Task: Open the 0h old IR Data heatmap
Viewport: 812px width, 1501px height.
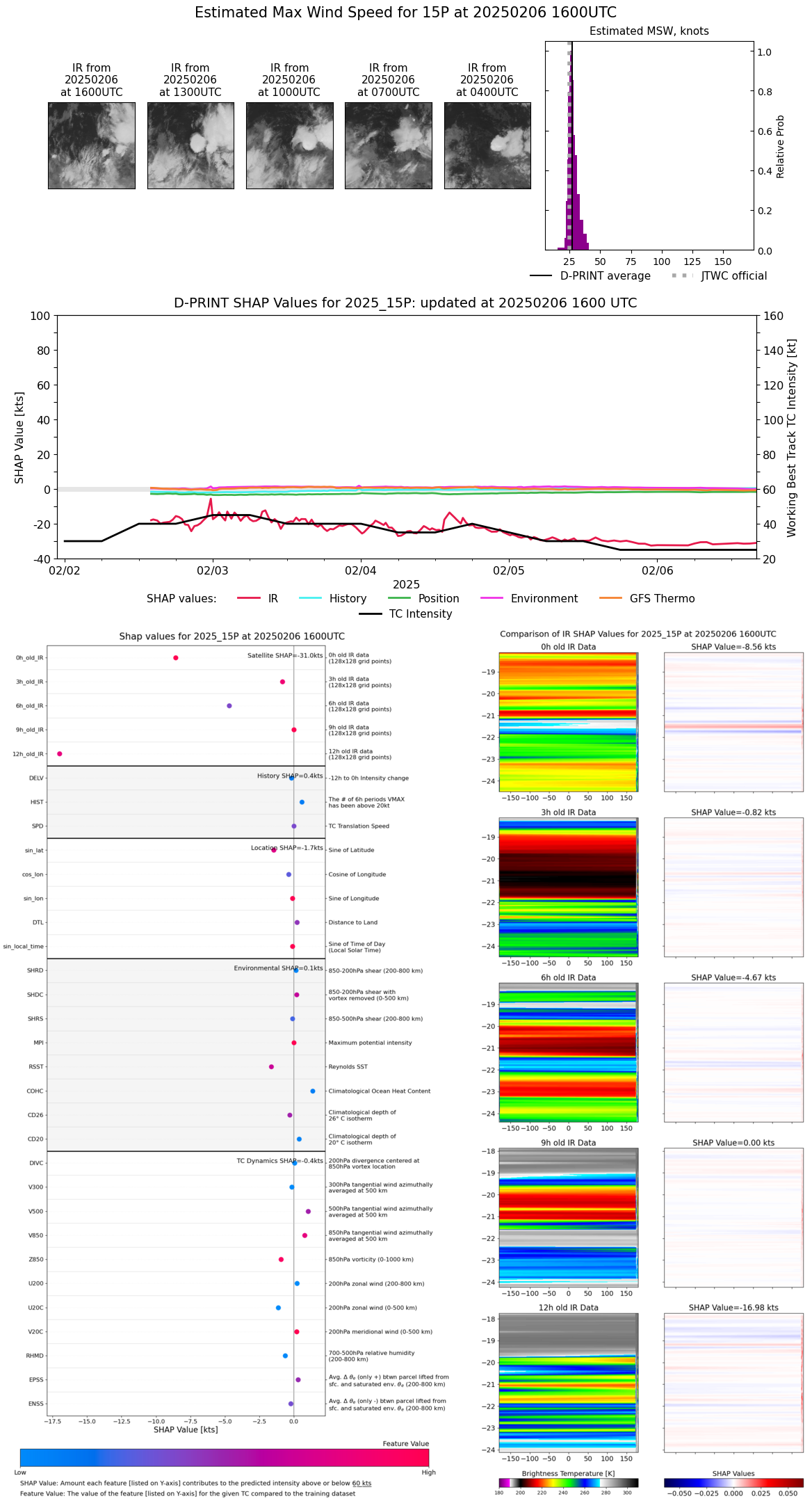Action: pyautogui.click(x=568, y=721)
